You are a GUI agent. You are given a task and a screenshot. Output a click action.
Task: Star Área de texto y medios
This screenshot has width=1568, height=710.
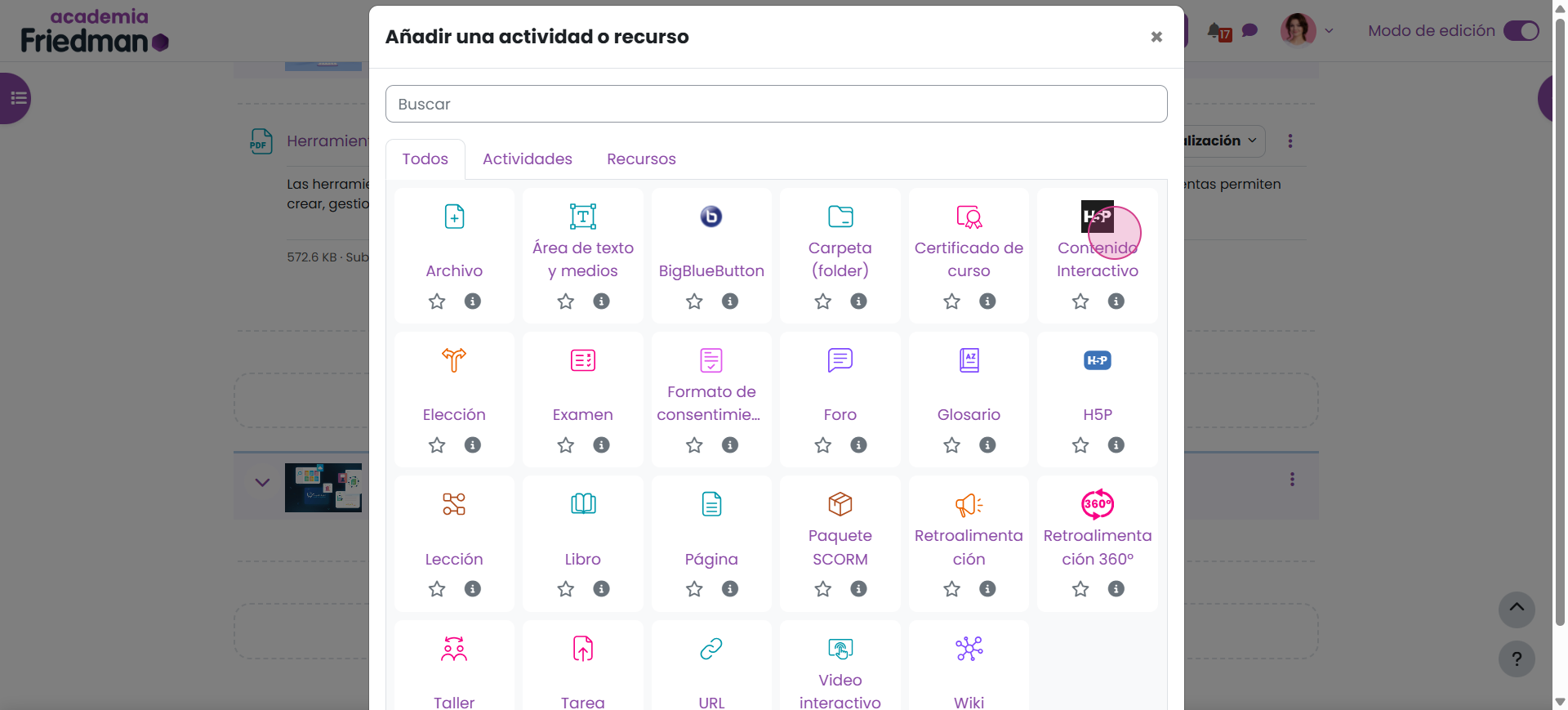(x=566, y=301)
